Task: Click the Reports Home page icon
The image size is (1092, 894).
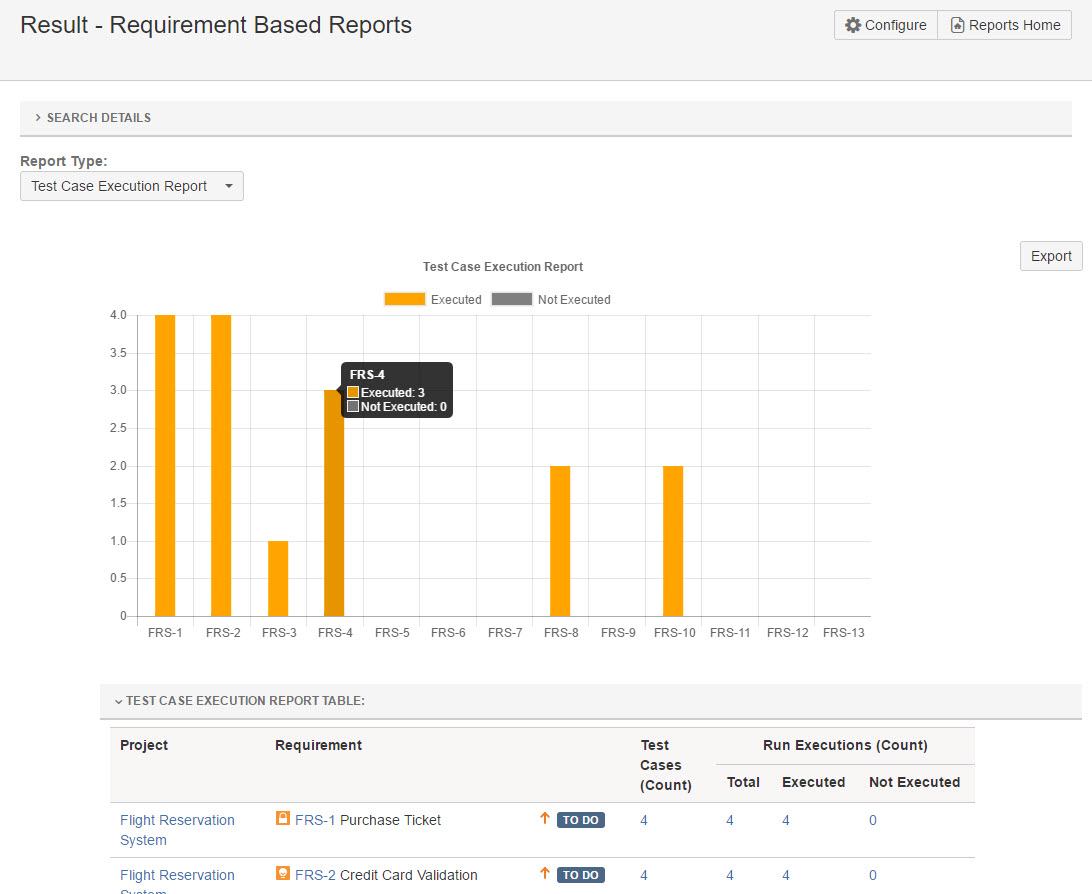Action: 957,25
